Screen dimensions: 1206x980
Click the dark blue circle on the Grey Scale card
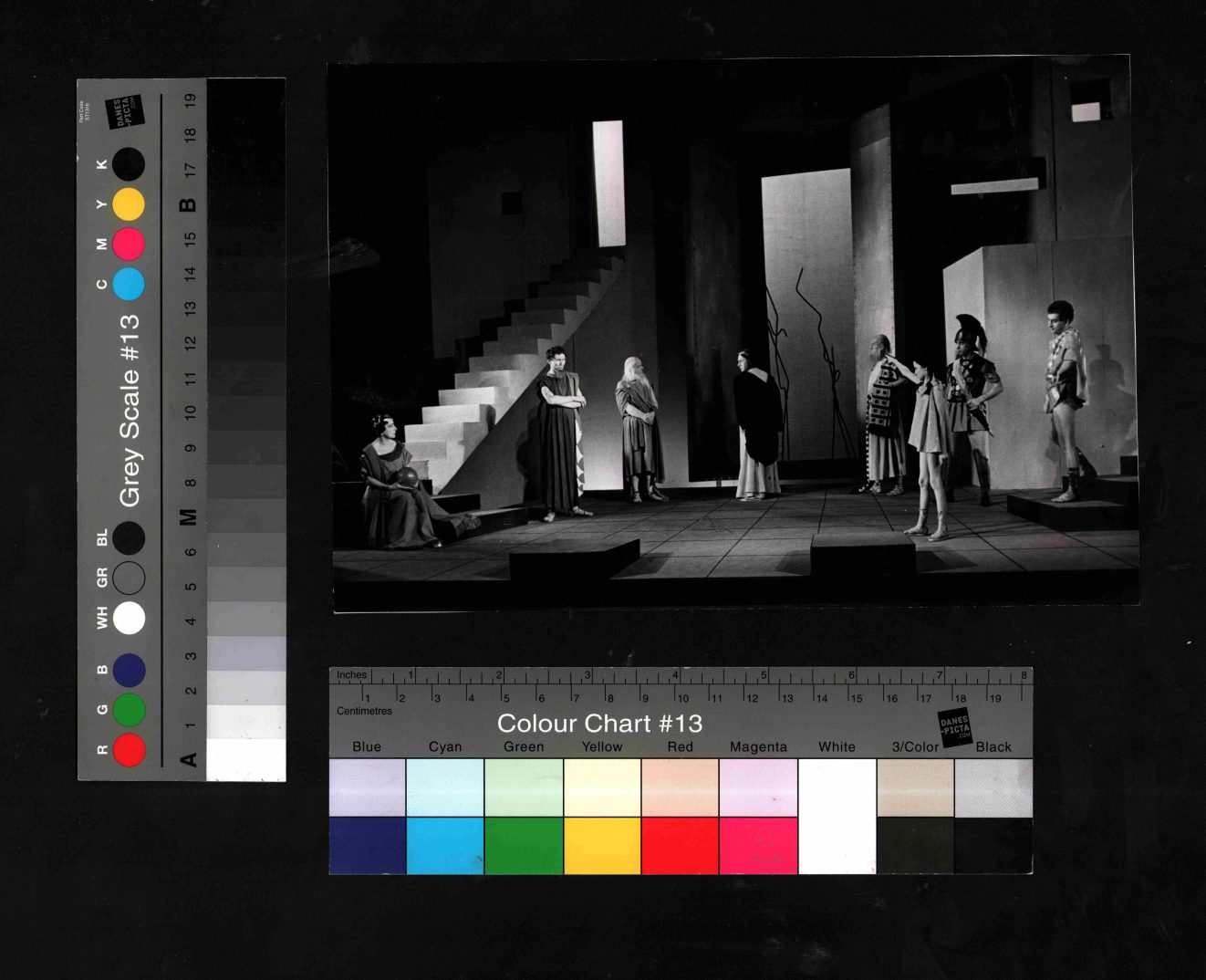point(130,670)
